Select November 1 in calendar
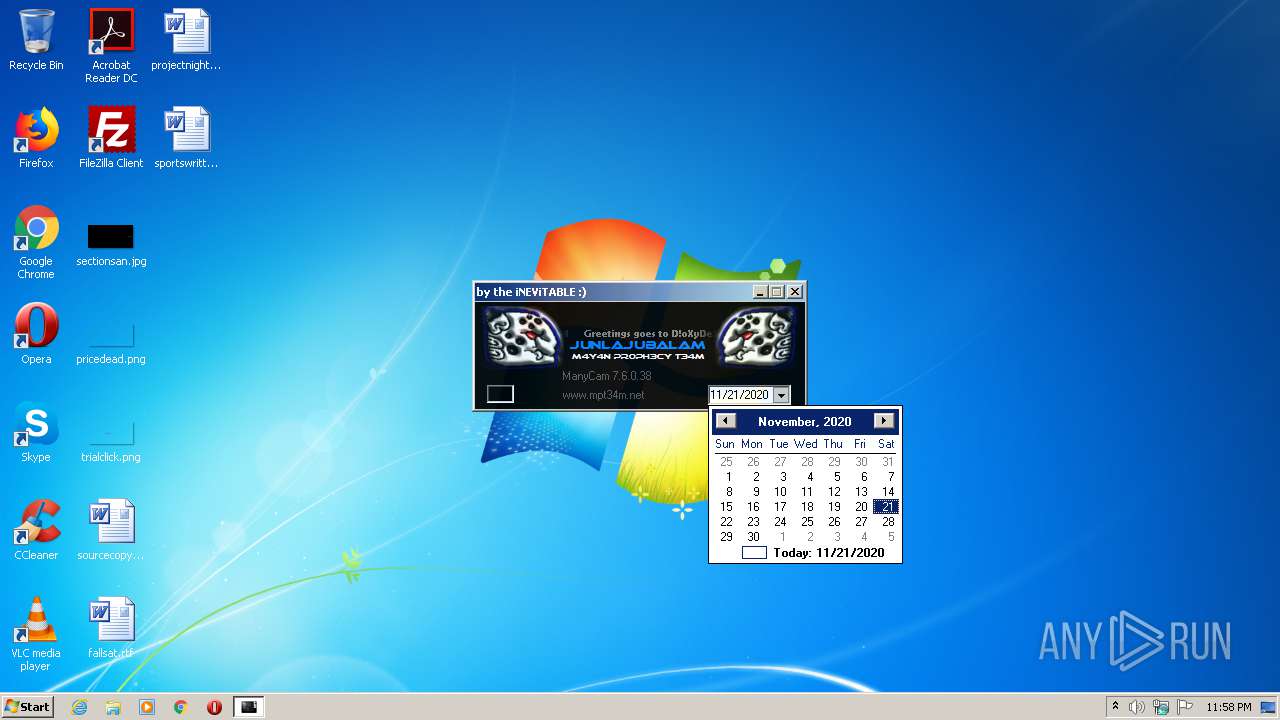Screen dimensions: 1280x720 pyautogui.click(x=729, y=477)
